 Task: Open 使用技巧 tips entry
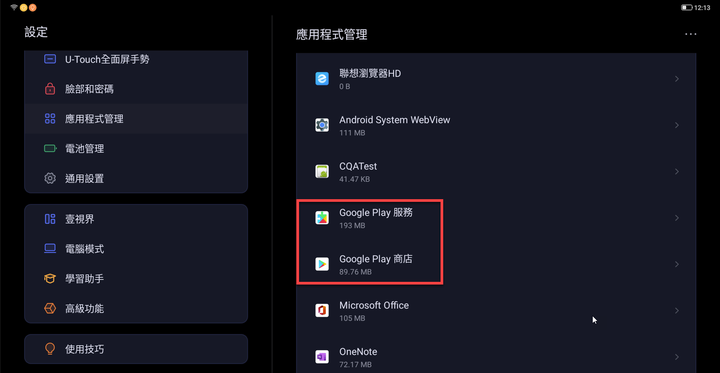[x=136, y=349]
